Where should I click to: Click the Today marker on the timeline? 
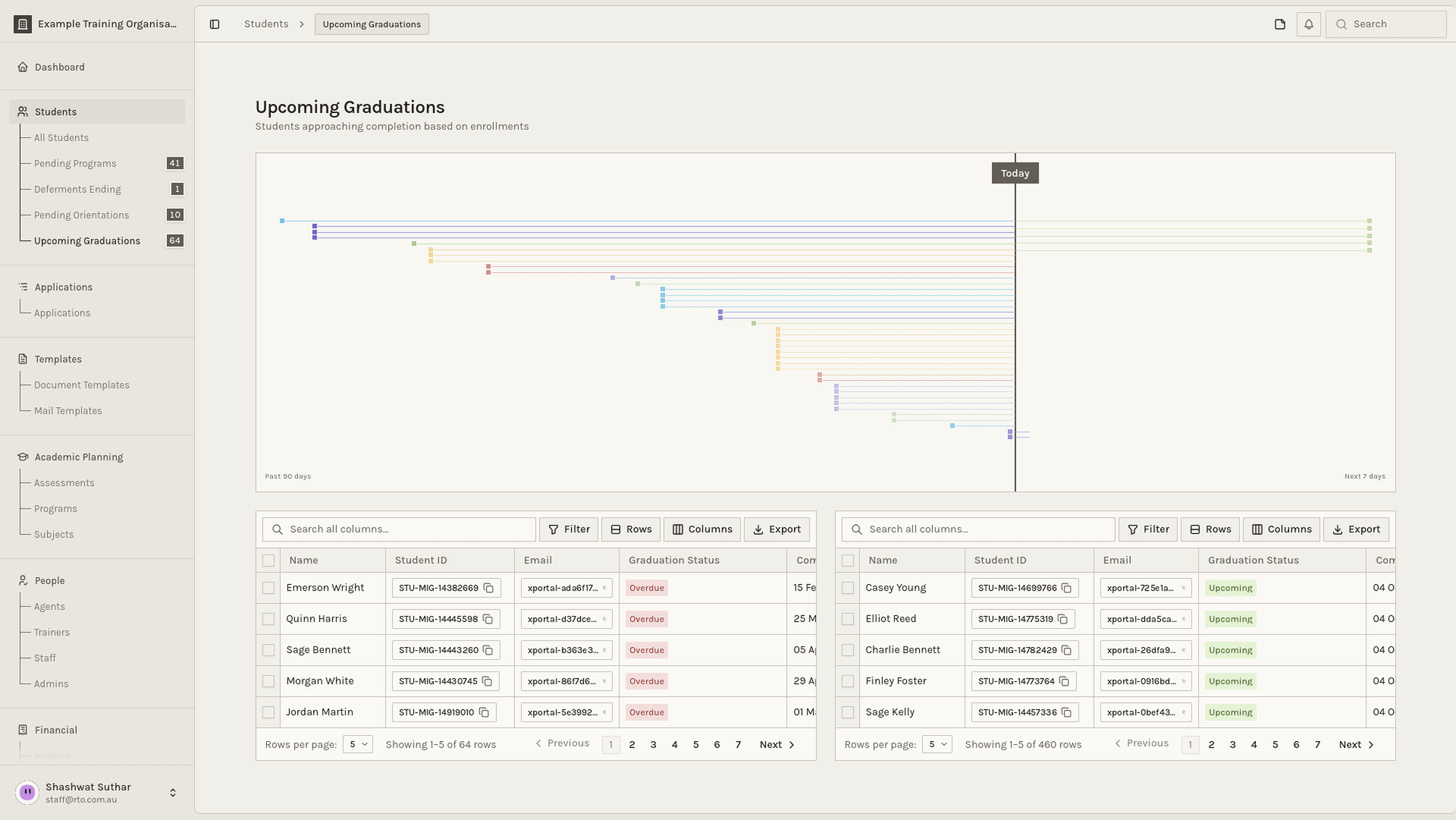click(x=1015, y=173)
